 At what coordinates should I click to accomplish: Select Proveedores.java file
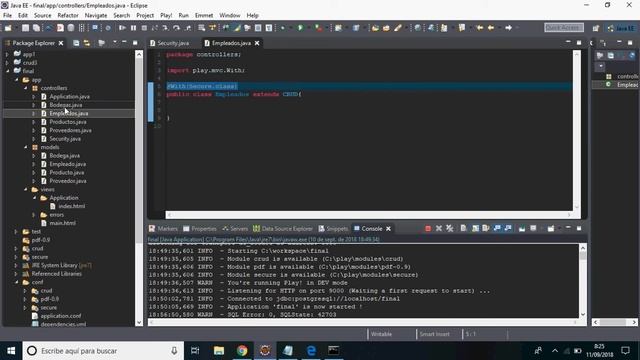click(70, 130)
